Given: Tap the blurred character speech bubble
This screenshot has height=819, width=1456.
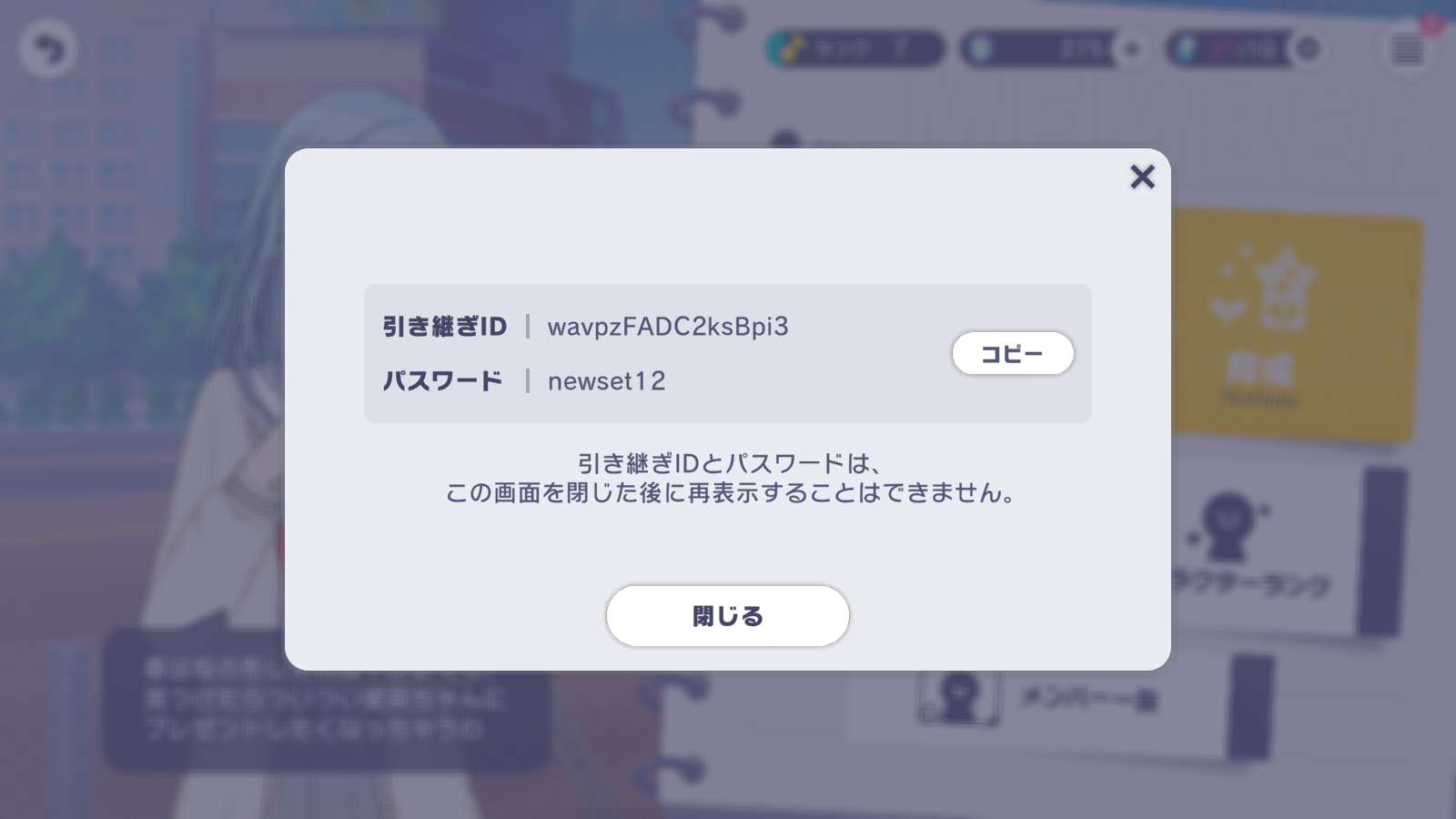Looking at the screenshot, I should click(x=328, y=699).
